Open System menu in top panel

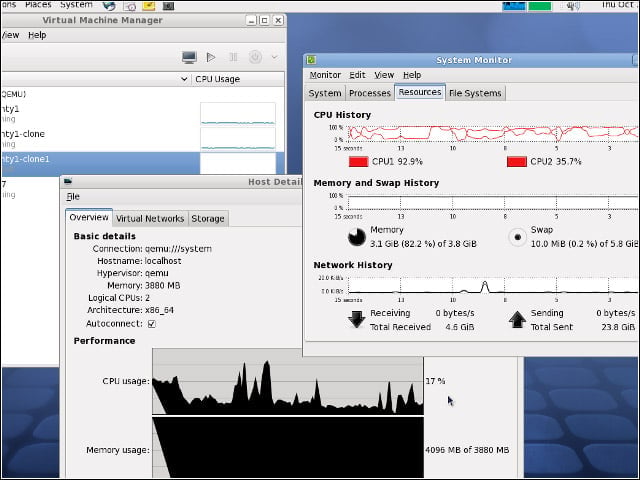point(76,5)
